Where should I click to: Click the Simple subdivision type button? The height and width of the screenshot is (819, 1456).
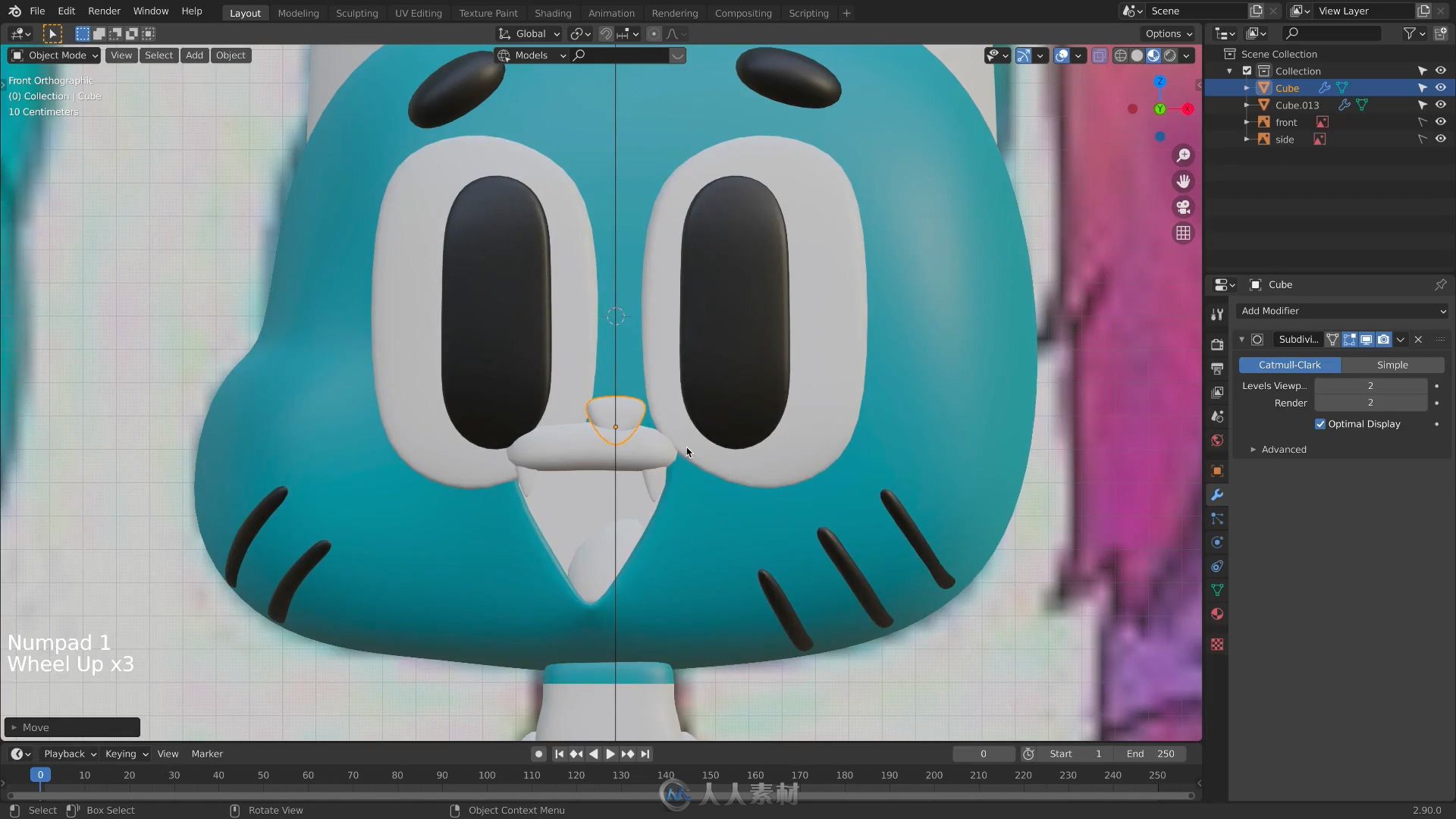click(1392, 365)
